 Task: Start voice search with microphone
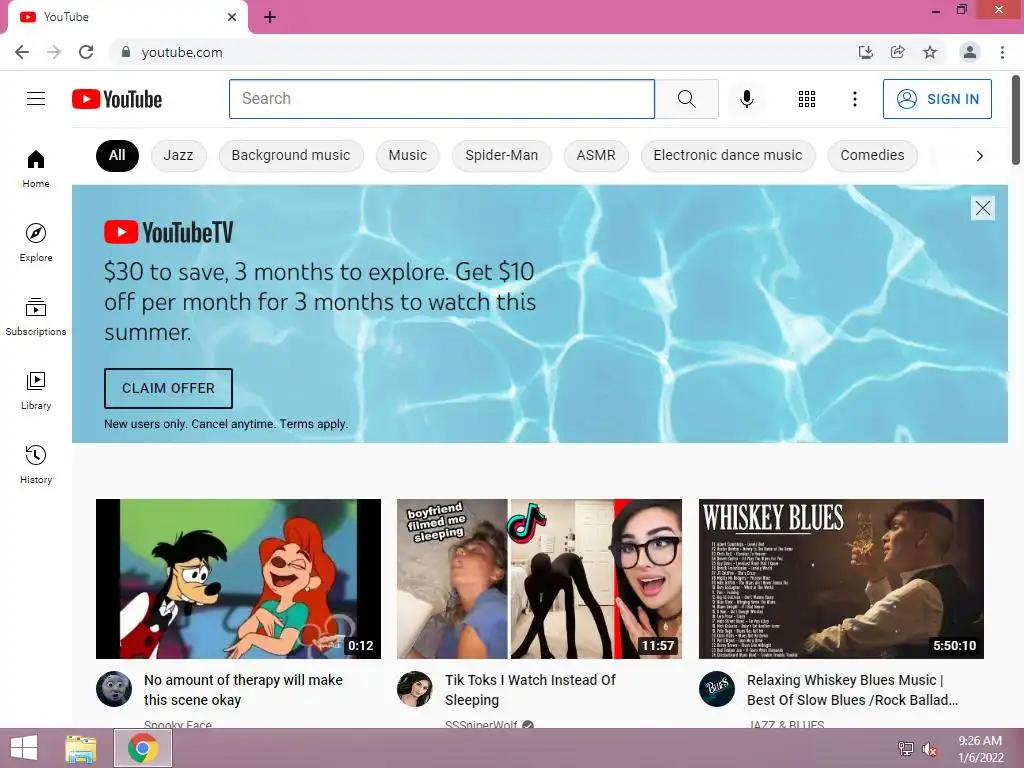(x=746, y=99)
